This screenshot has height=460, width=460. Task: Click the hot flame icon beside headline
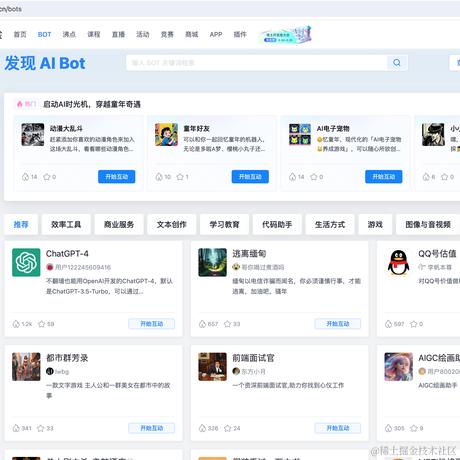click(20, 104)
